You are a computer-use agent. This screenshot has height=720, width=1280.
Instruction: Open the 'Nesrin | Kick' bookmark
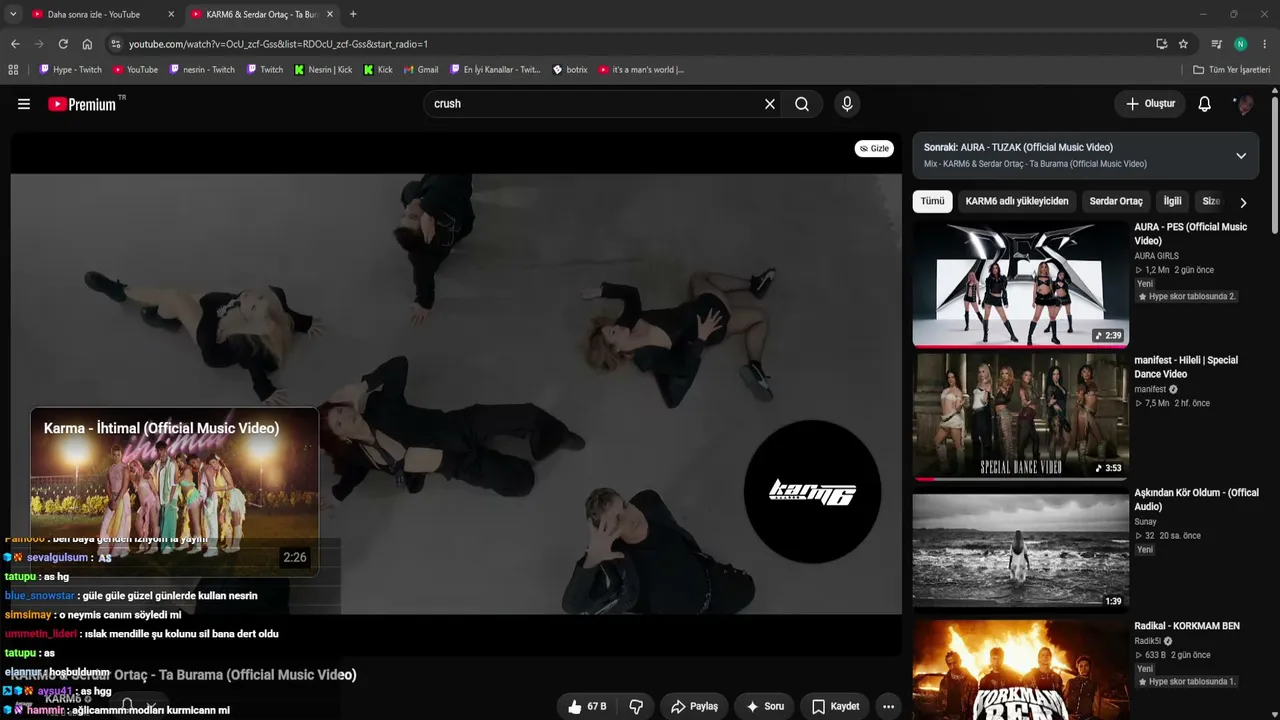pyautogui.click(x=323, y=70)
